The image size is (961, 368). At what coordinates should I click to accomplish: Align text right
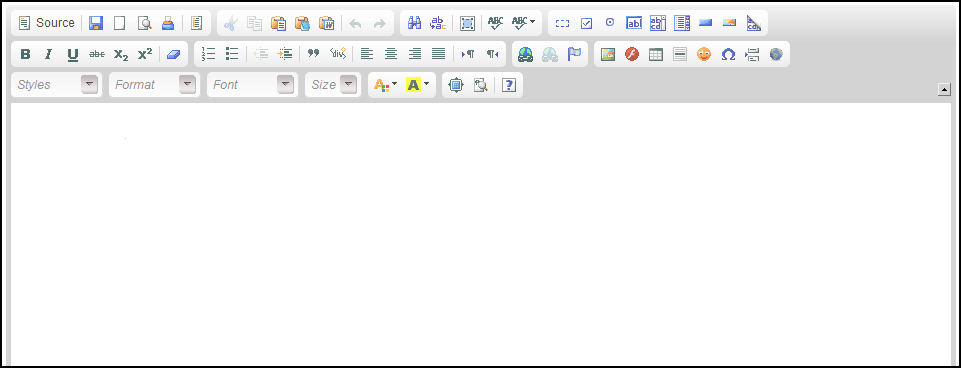tap(414, 54)
